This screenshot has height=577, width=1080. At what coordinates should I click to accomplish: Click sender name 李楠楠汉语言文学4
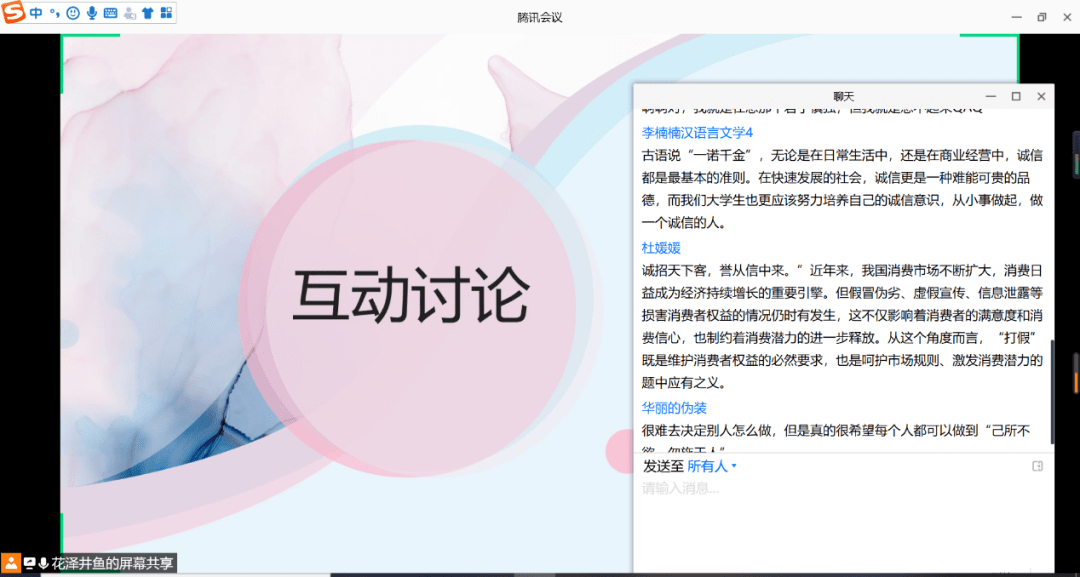click(697, 132)
